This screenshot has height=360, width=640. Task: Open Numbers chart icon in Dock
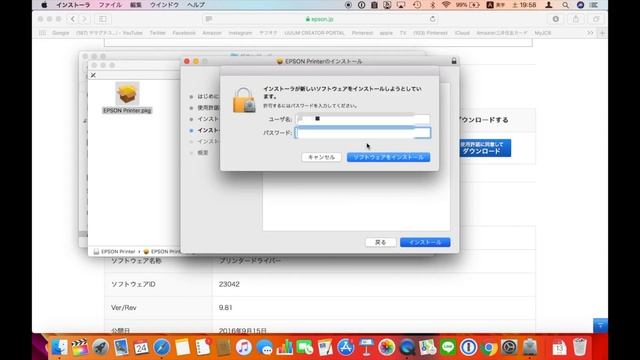click(284, 347)
